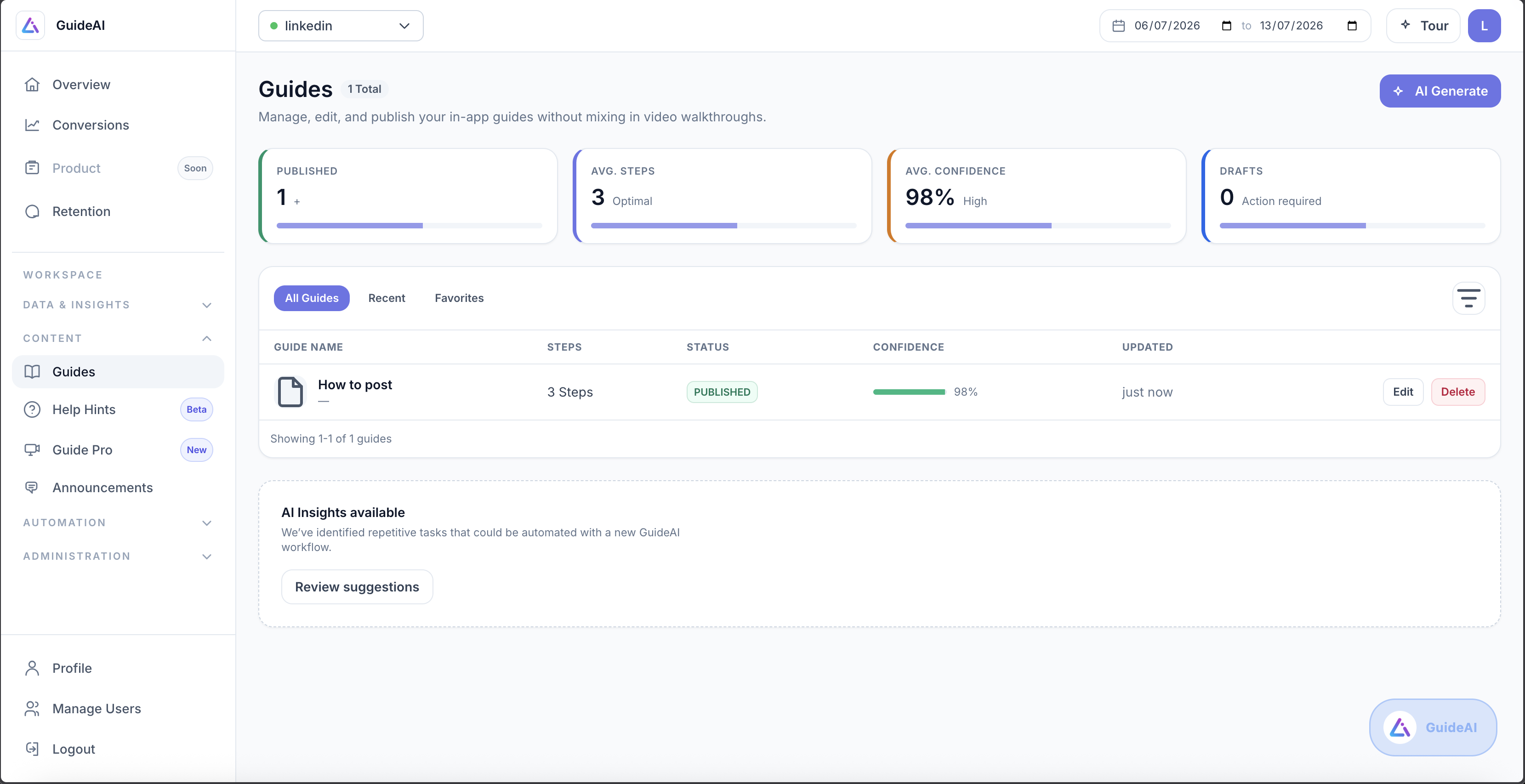
Task: Click the CONFIDENCE column header
Action: click(908, 347)
